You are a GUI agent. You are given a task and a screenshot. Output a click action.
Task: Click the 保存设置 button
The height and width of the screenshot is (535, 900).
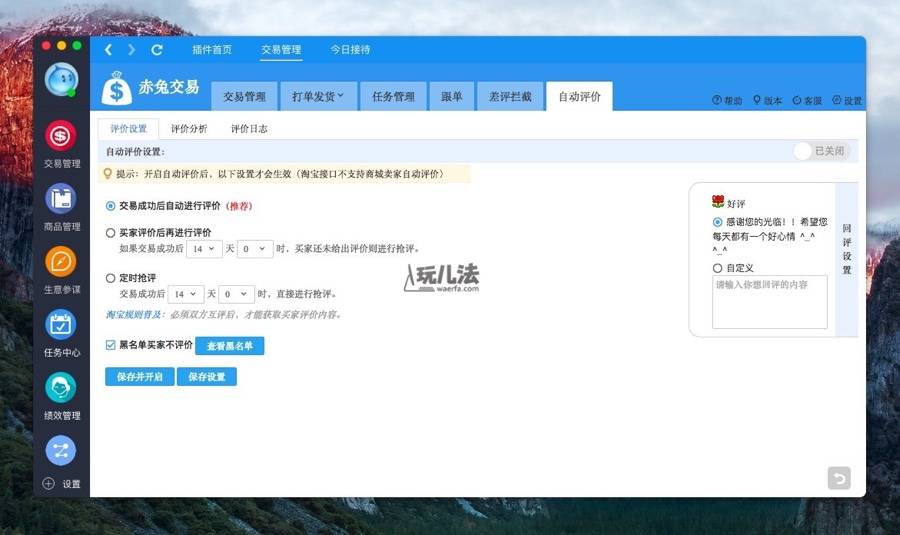207,377
